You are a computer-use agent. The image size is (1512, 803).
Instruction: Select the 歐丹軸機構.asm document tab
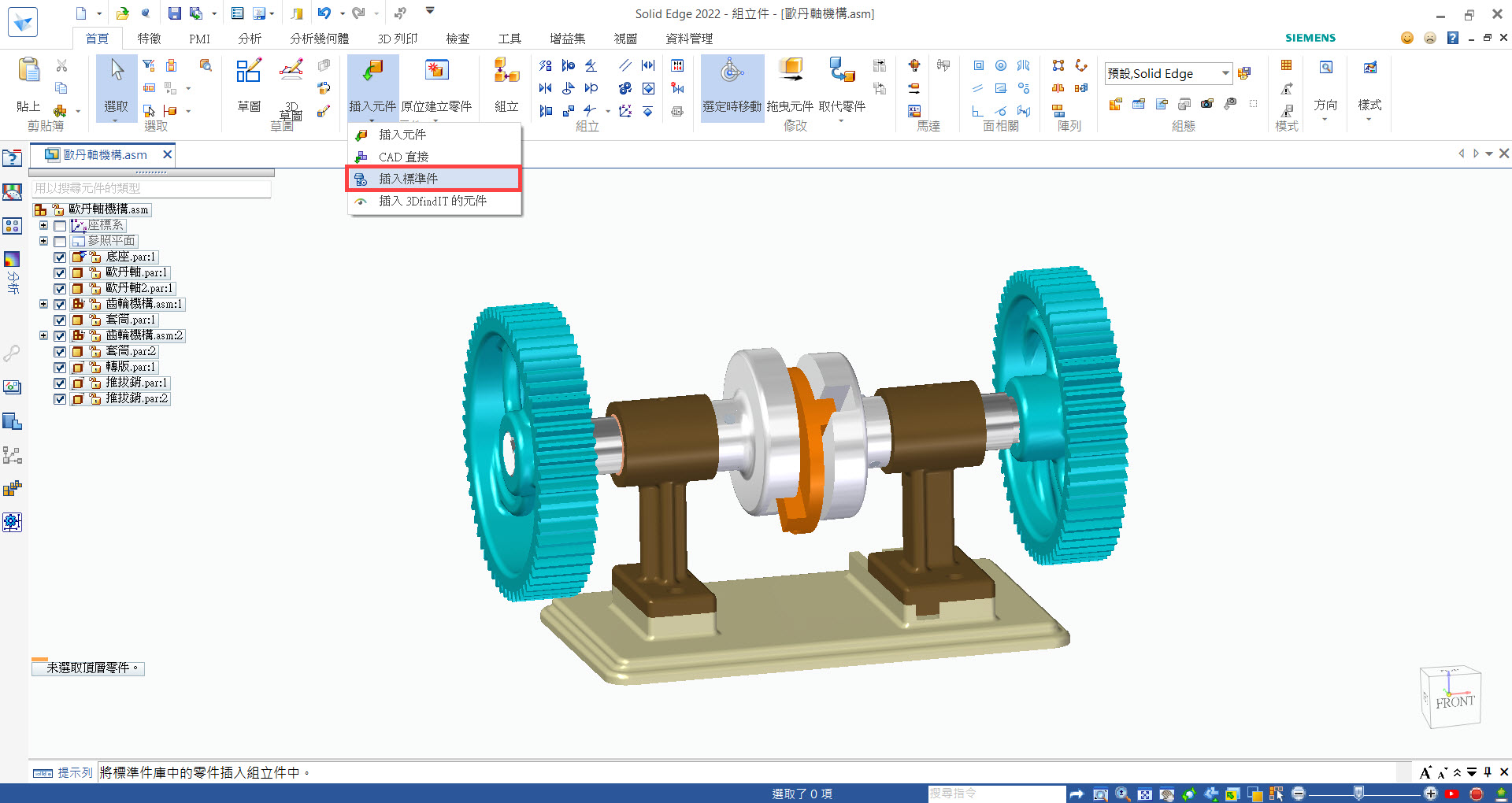(x=104, y=155)
